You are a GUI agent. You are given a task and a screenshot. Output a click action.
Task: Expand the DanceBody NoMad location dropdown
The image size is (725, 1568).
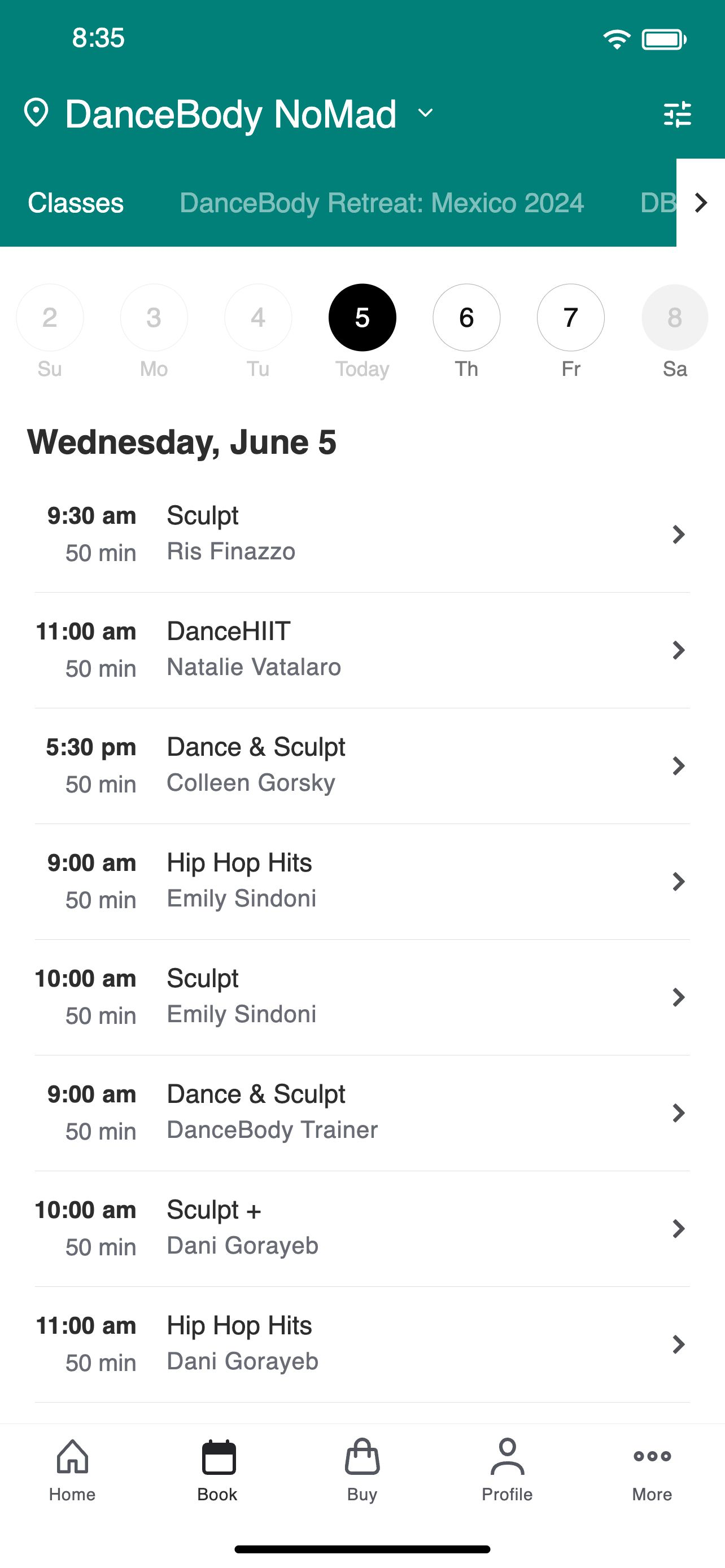(x=426, y=113)
